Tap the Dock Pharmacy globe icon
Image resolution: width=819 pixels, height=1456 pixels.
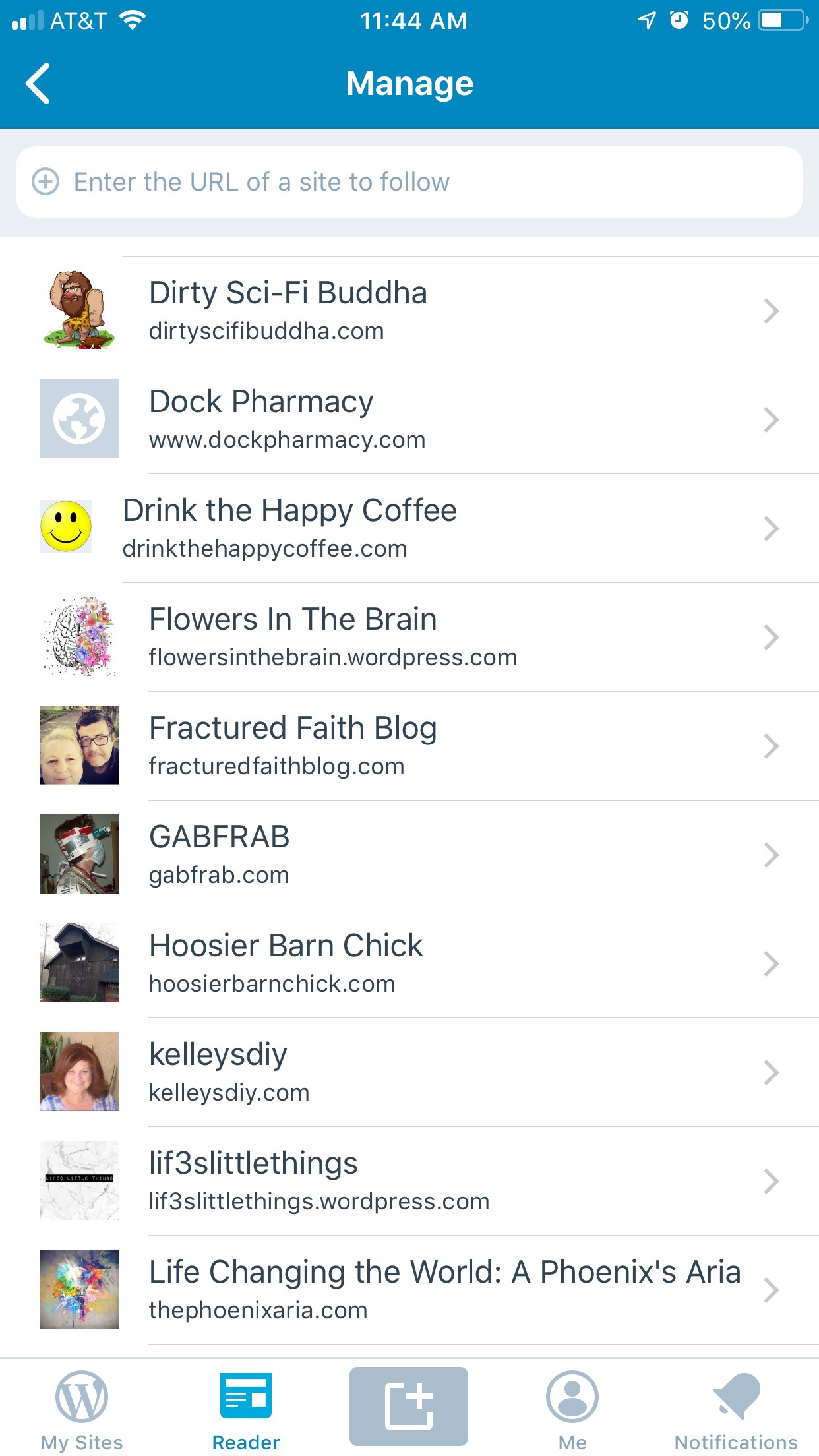[79, 419]
